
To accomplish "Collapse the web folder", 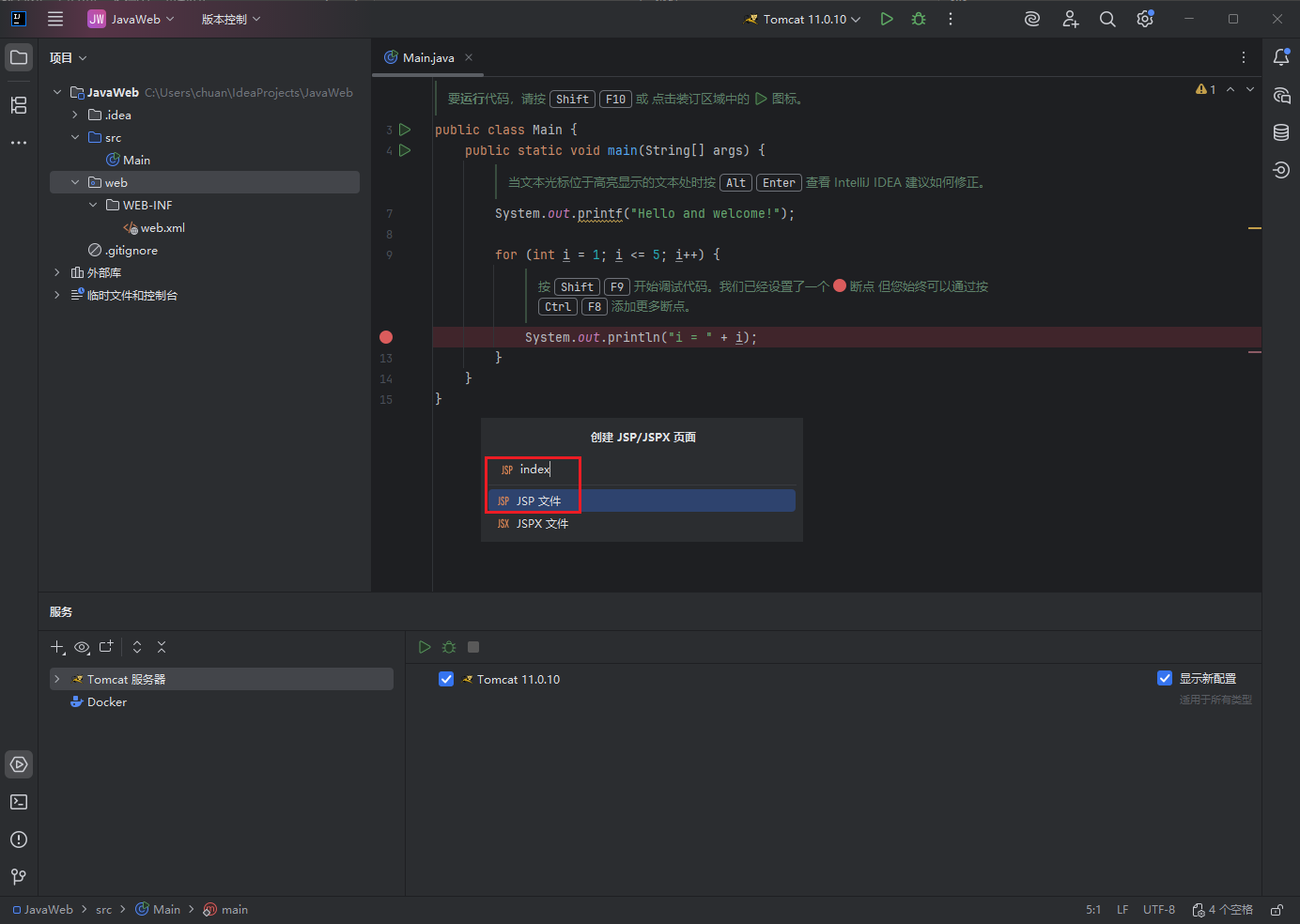I will point(75,182).
